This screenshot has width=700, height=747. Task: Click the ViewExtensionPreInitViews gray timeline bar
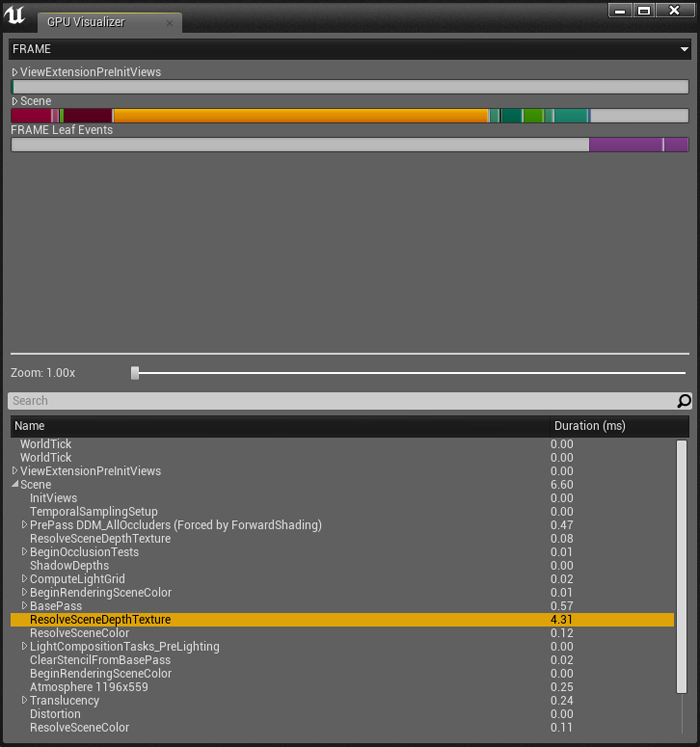350,87
